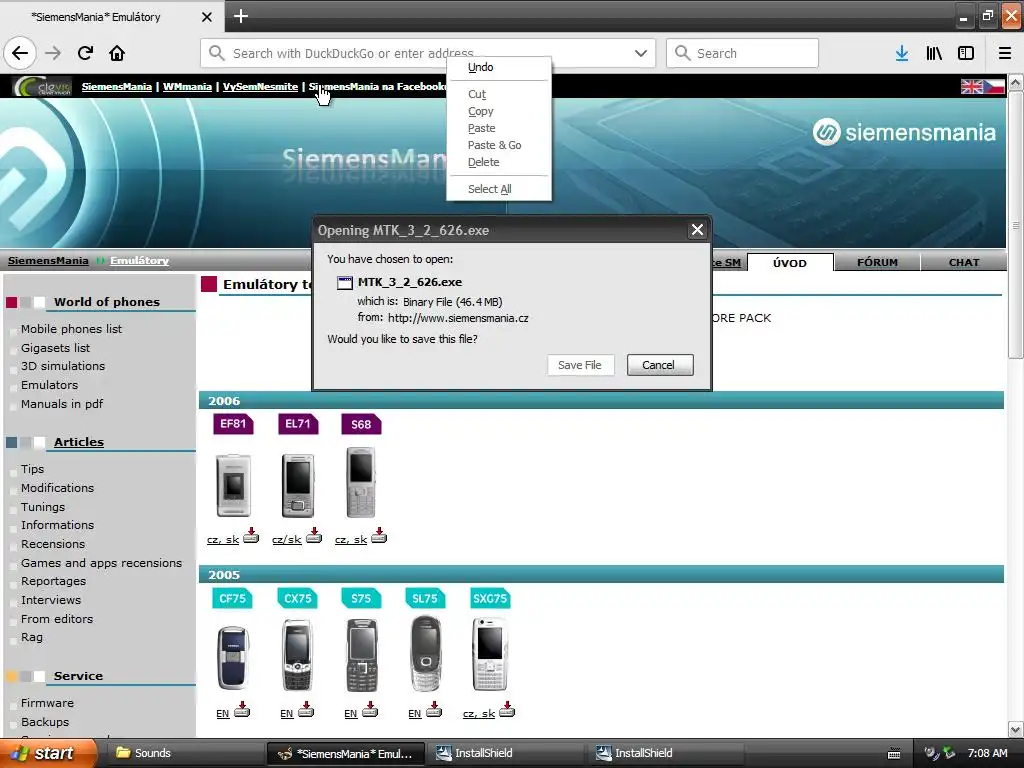Viewport: 1024px width, 768px height.
Task: Switch to the FÓRUM tab
Action: click(876, 263)
